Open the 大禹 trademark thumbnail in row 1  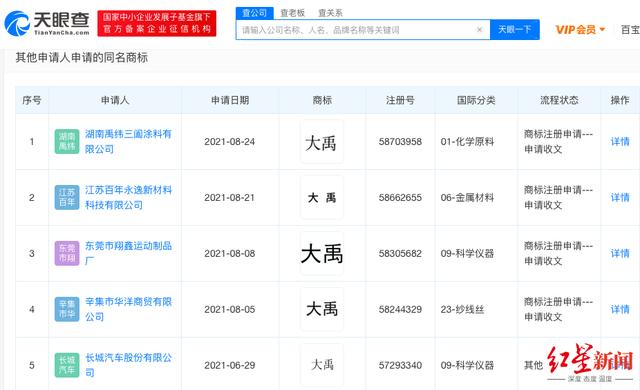(x=322, y=142)
